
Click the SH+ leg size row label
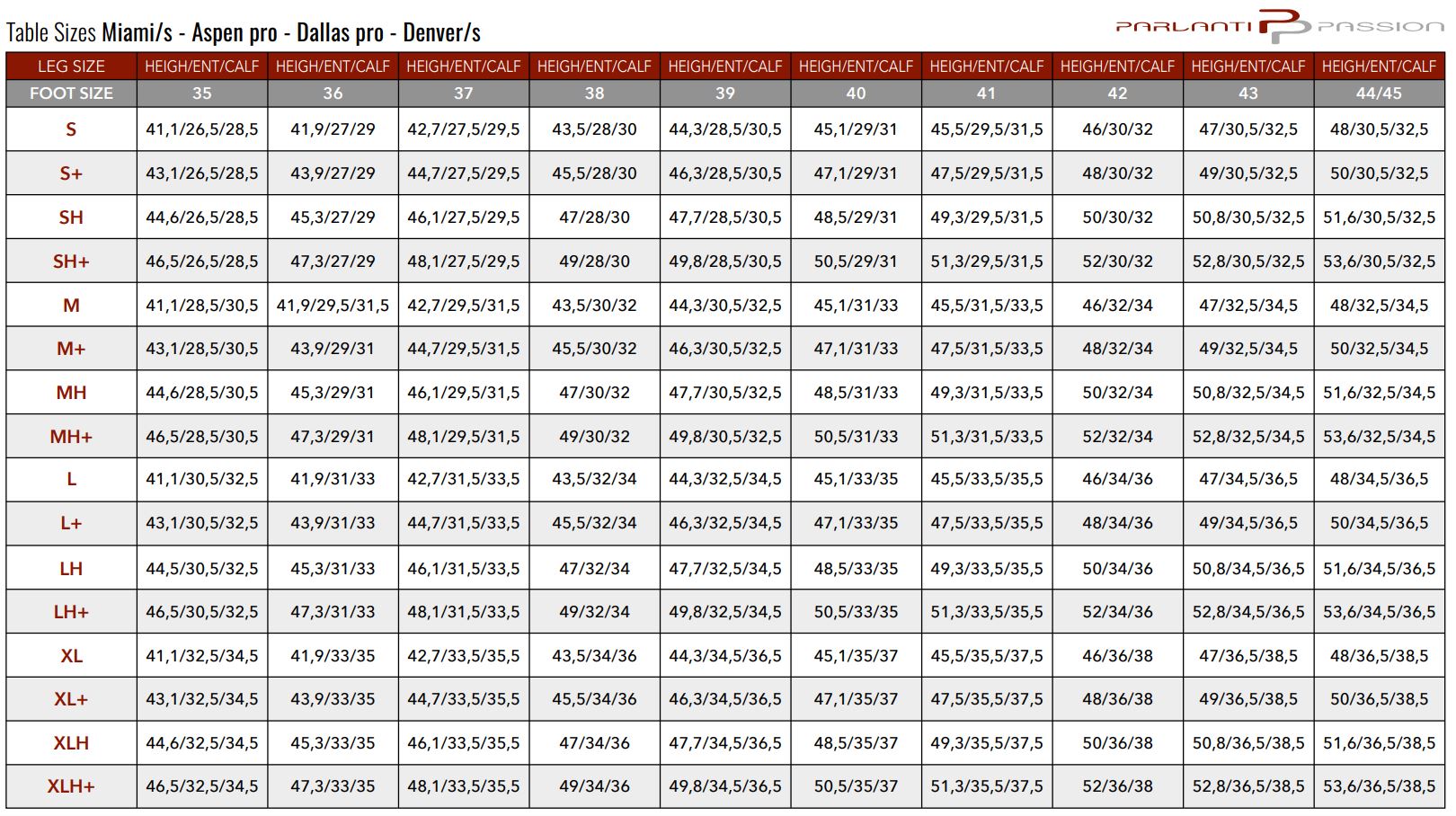point(71,262)
